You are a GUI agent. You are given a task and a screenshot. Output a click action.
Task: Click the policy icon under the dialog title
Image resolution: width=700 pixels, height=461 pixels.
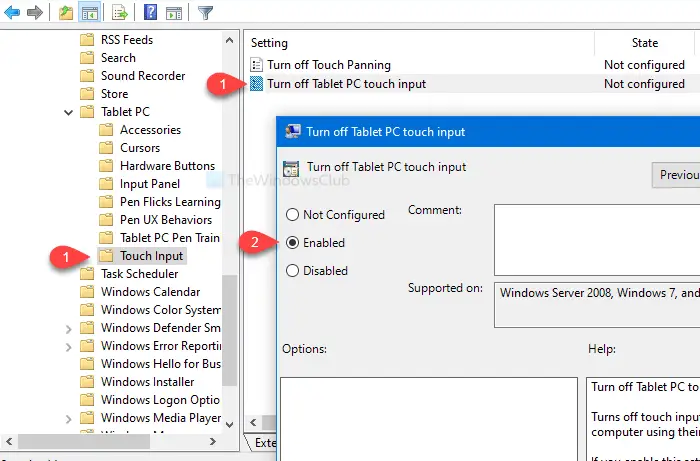(x=291, y=169)
